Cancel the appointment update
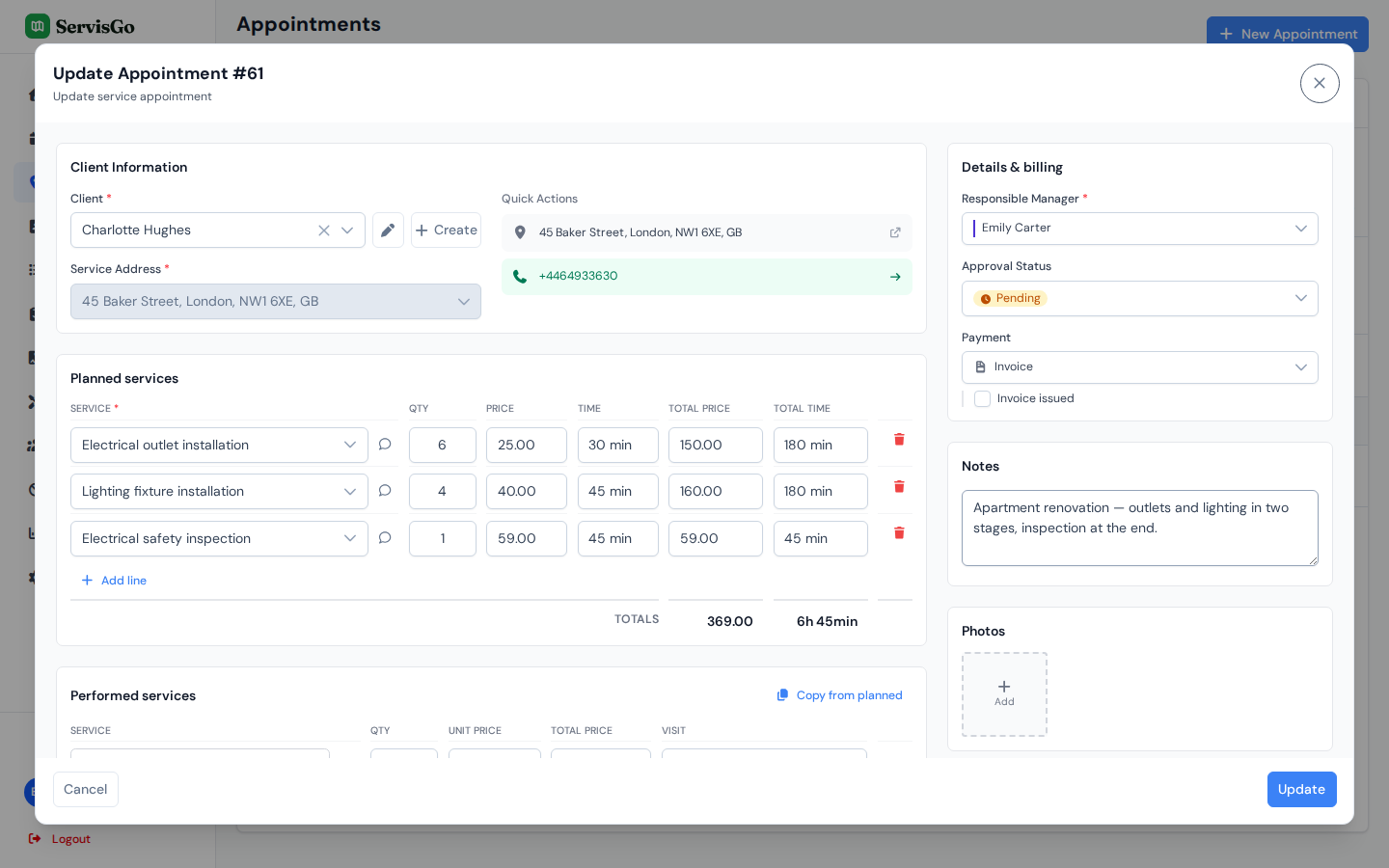Viewport: 1389px width, 868px height. 86,790
